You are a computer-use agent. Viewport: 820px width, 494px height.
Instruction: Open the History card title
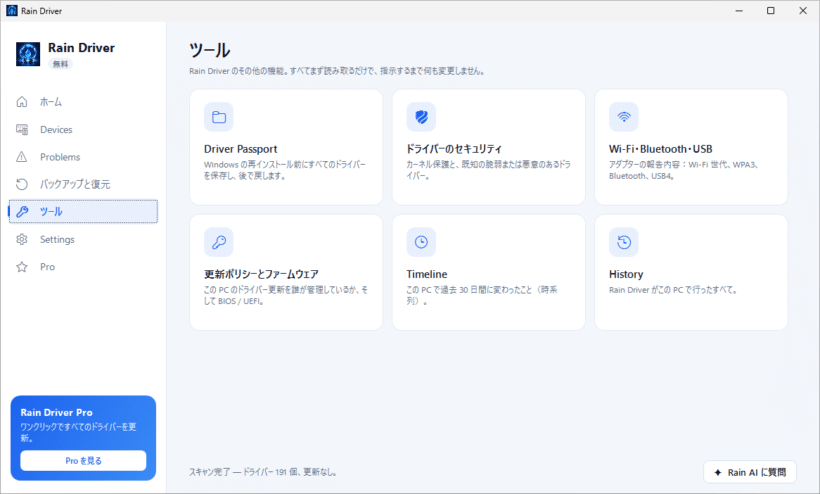pyautogui.click(x=626, y=274)
